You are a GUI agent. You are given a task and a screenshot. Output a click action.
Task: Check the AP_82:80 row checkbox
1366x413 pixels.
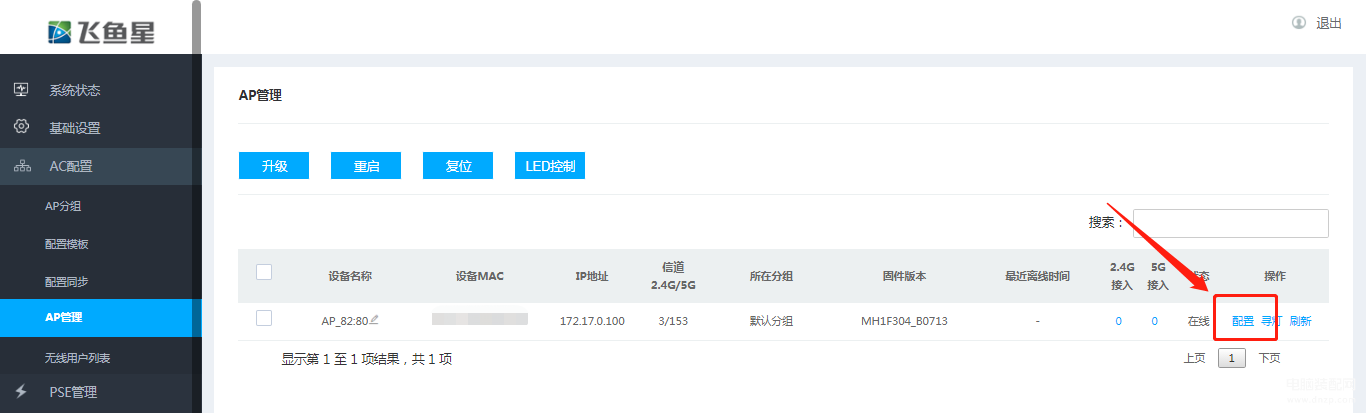264,318
